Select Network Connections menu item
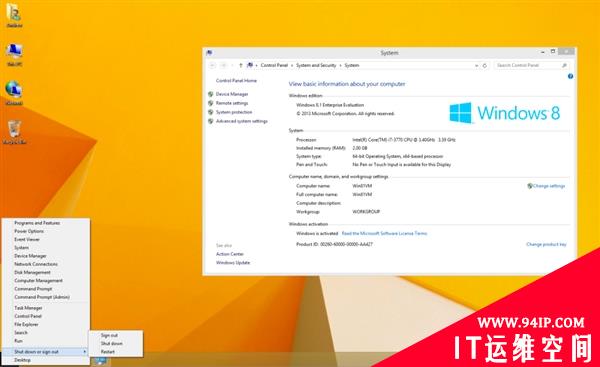Image resolution: width=600 pixels, height=367 pixels. tap(36, 264)
